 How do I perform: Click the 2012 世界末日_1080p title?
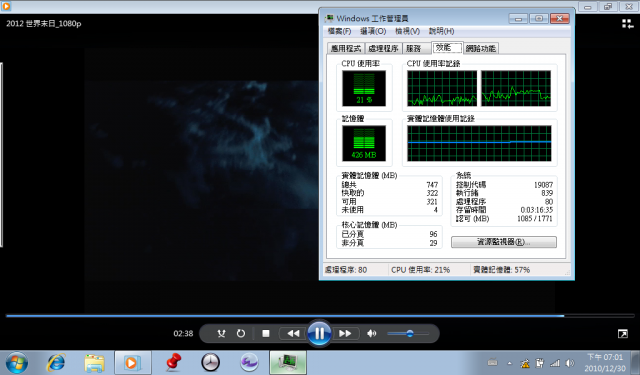tap(44, 24)
